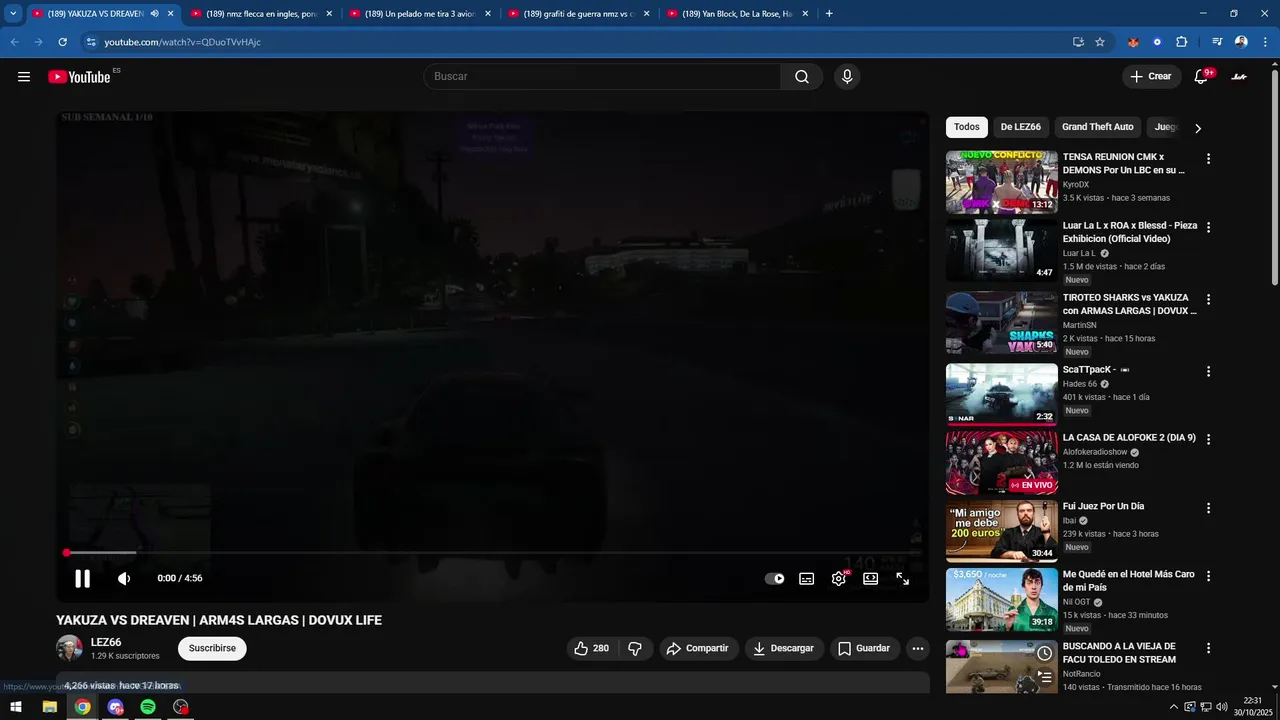
Task: Open OBS Studio from the taskbar
Action: (181, 707)
